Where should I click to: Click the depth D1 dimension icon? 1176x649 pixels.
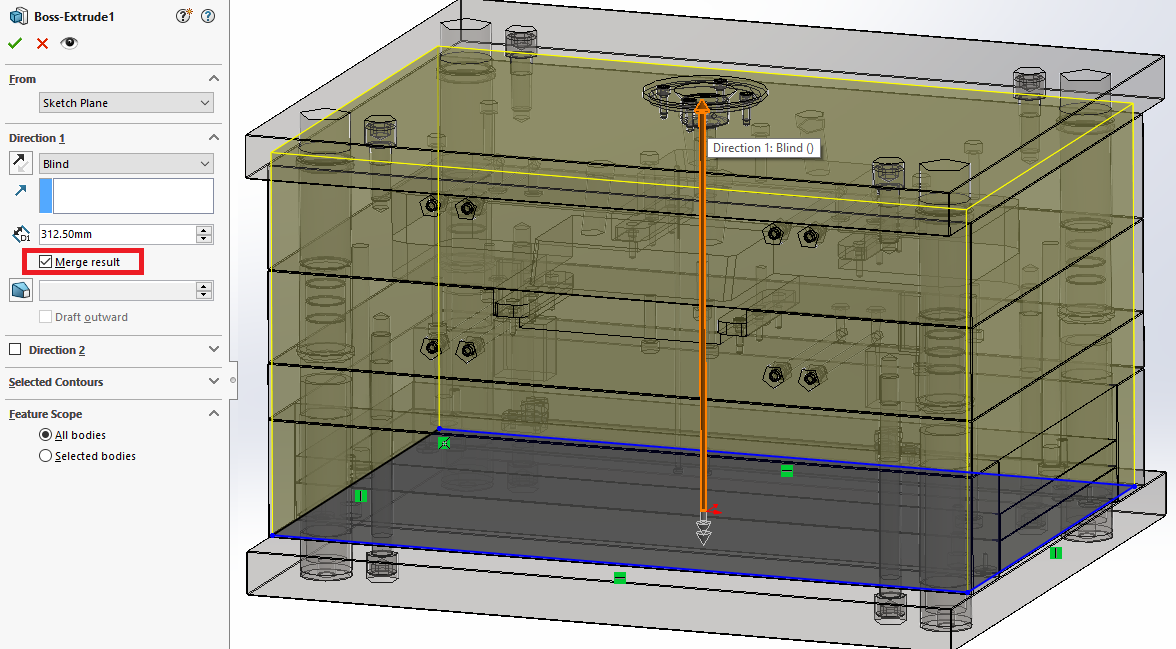[x=20, y=234]
